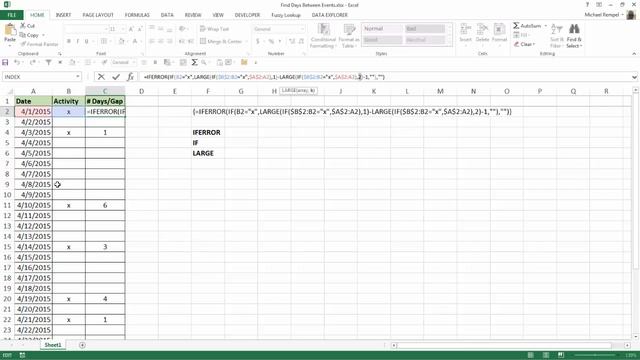Open the Name Box dropdown arrow
The width and height of the screenshot is (640, 360).
click(78, 77)
